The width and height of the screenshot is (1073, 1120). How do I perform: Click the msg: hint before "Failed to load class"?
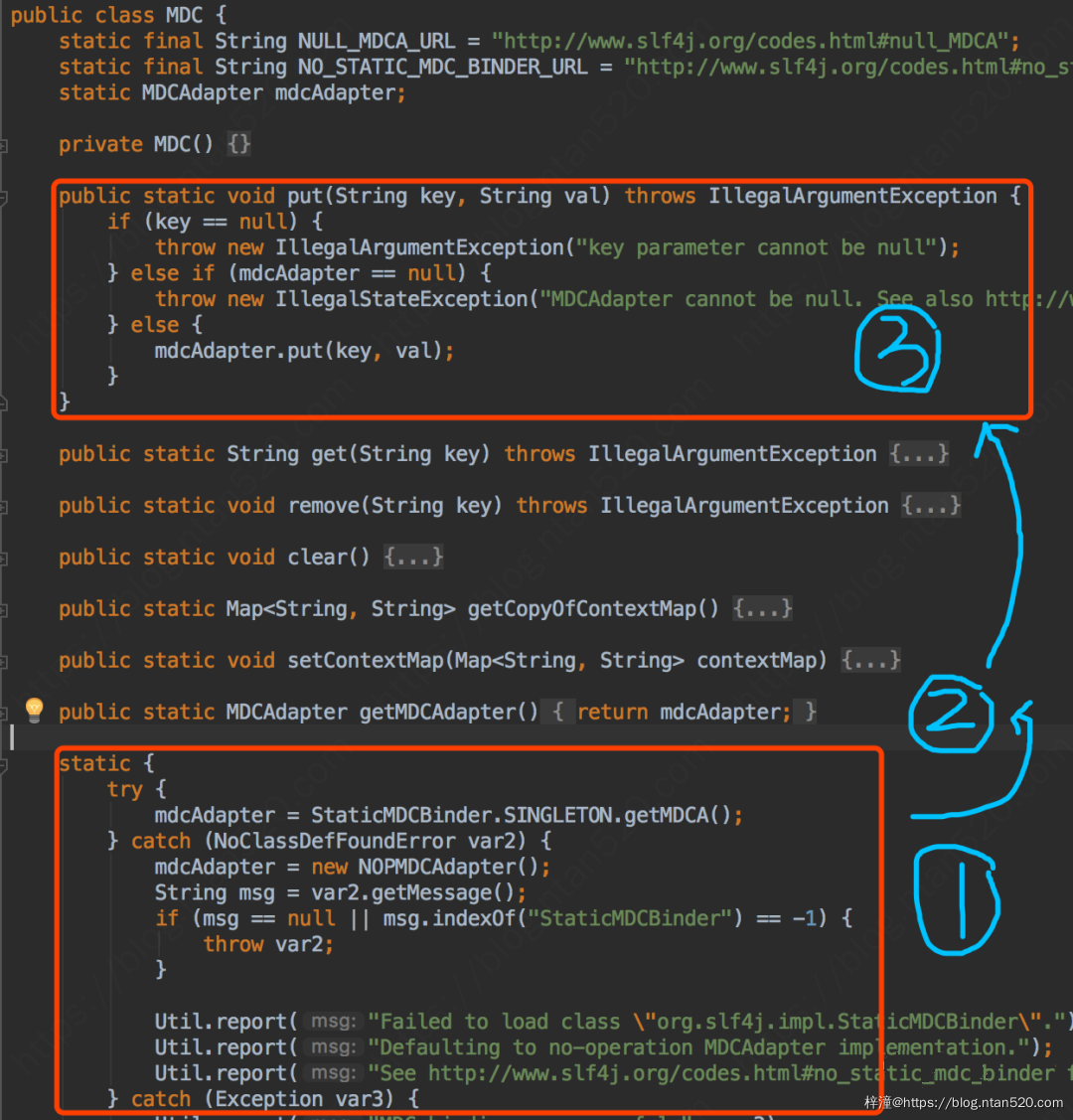point(334,1022)
